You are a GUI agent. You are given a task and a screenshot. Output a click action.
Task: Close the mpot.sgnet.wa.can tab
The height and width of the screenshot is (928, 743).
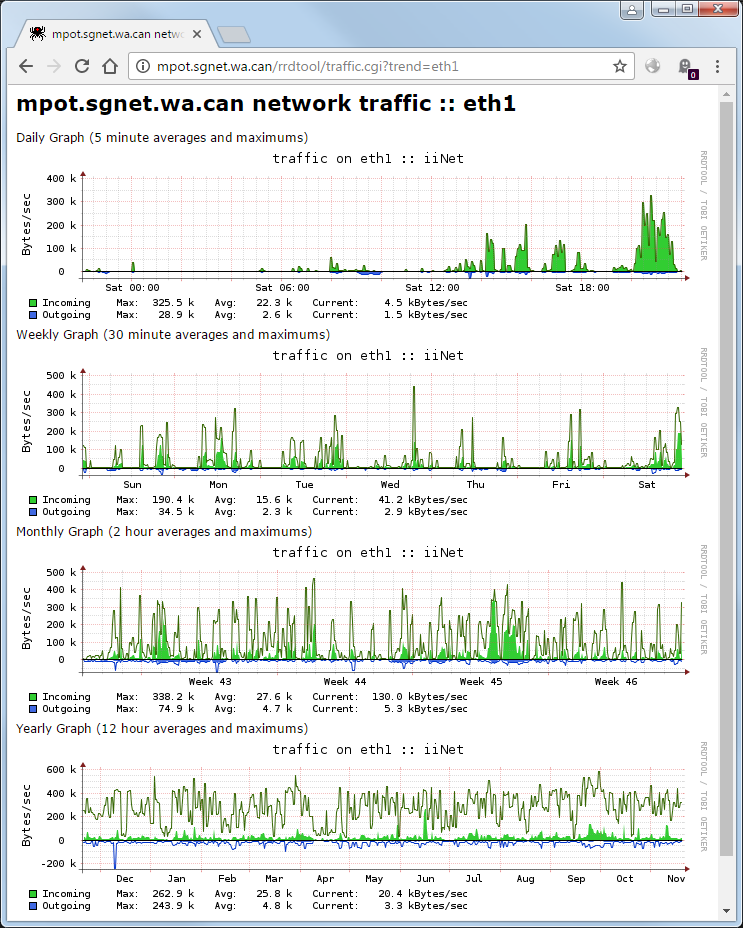point(197,34)
